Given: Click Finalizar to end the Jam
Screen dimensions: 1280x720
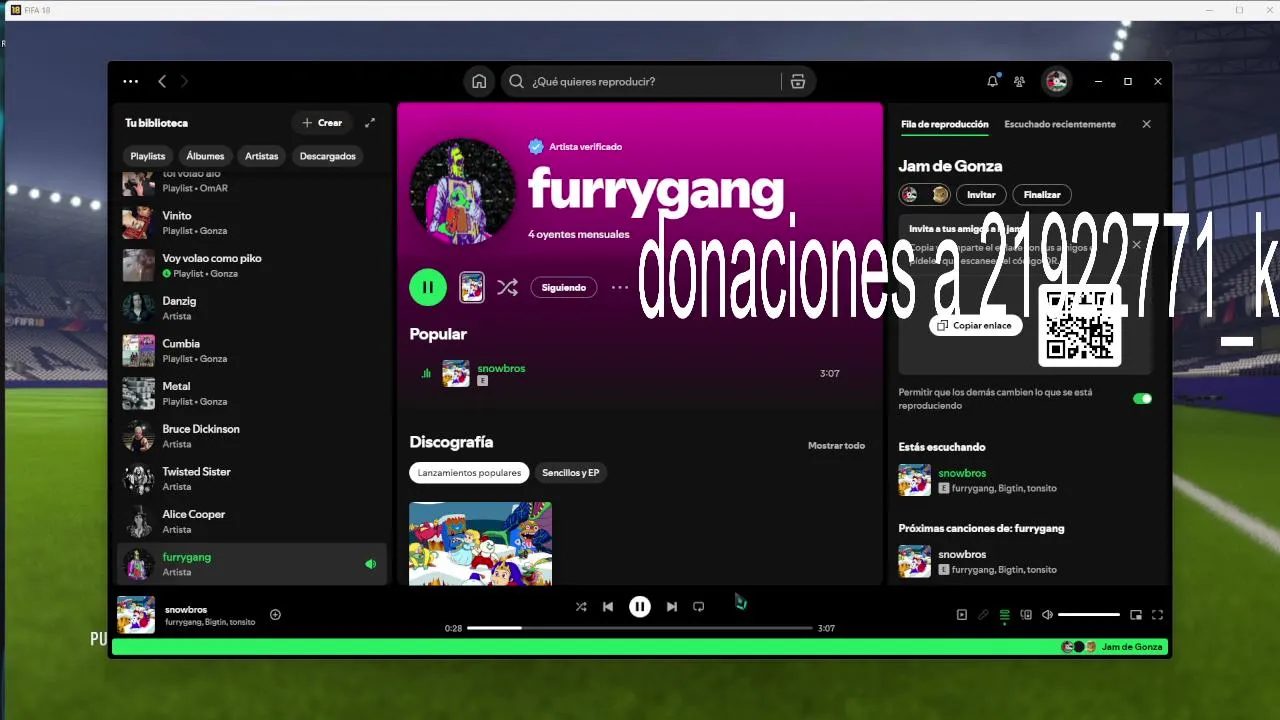Looking at the screenshot, I should pos(1042,195).
